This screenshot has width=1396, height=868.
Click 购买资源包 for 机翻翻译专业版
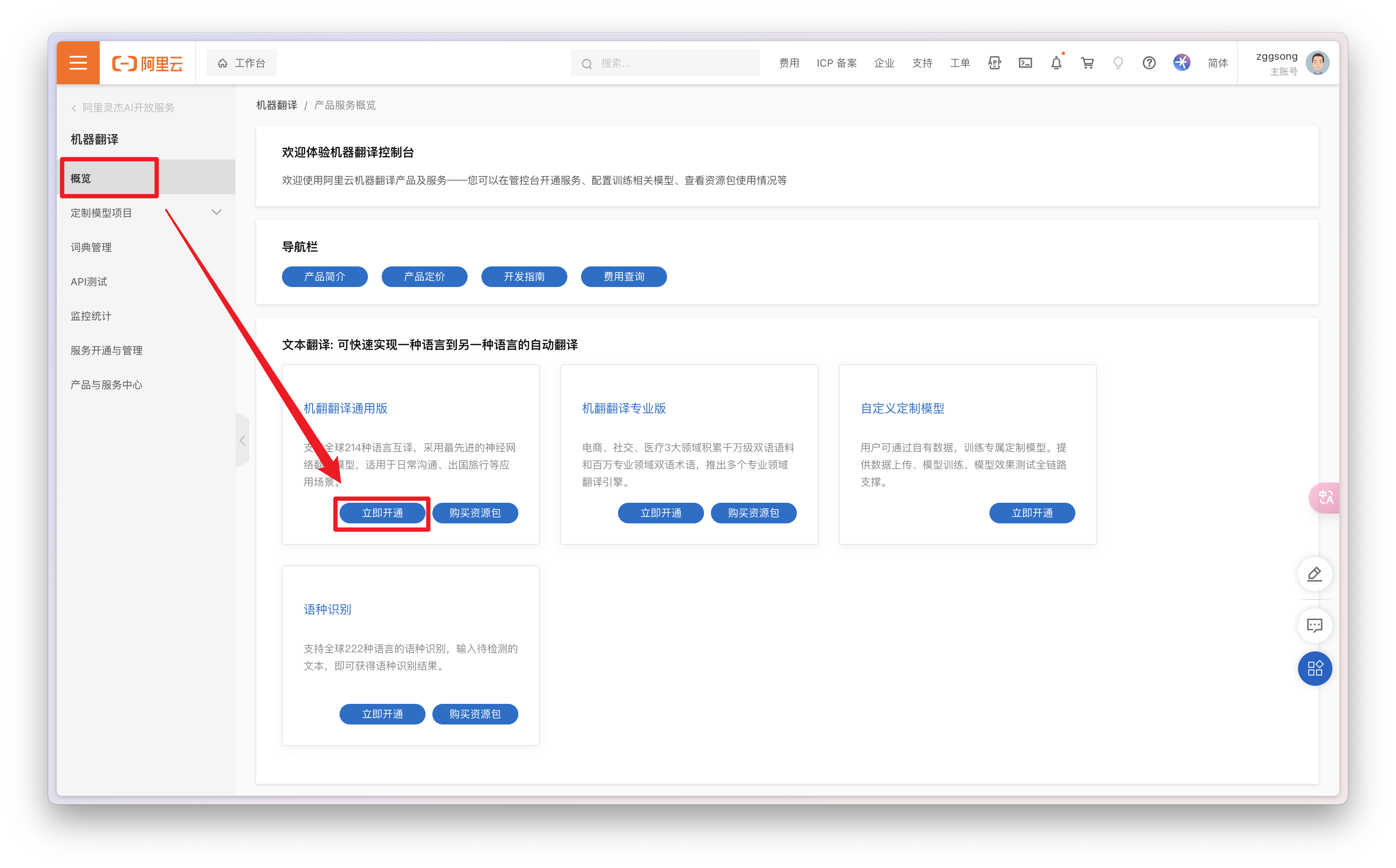pos(754,513)
